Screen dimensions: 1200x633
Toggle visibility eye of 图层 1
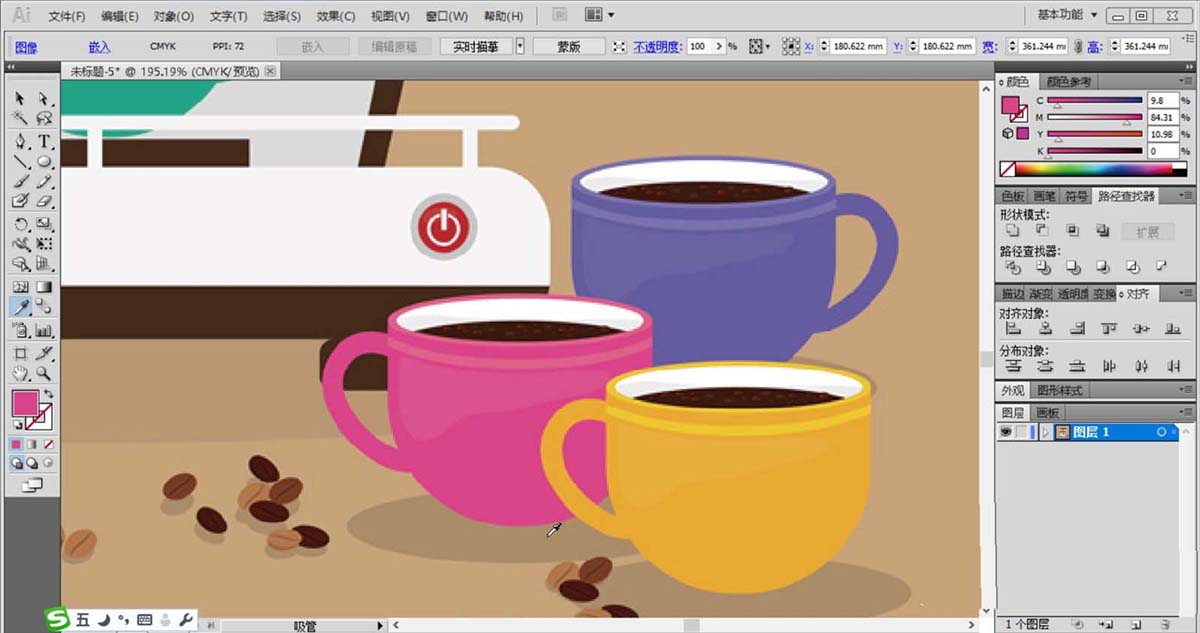tap(1006, 432)
